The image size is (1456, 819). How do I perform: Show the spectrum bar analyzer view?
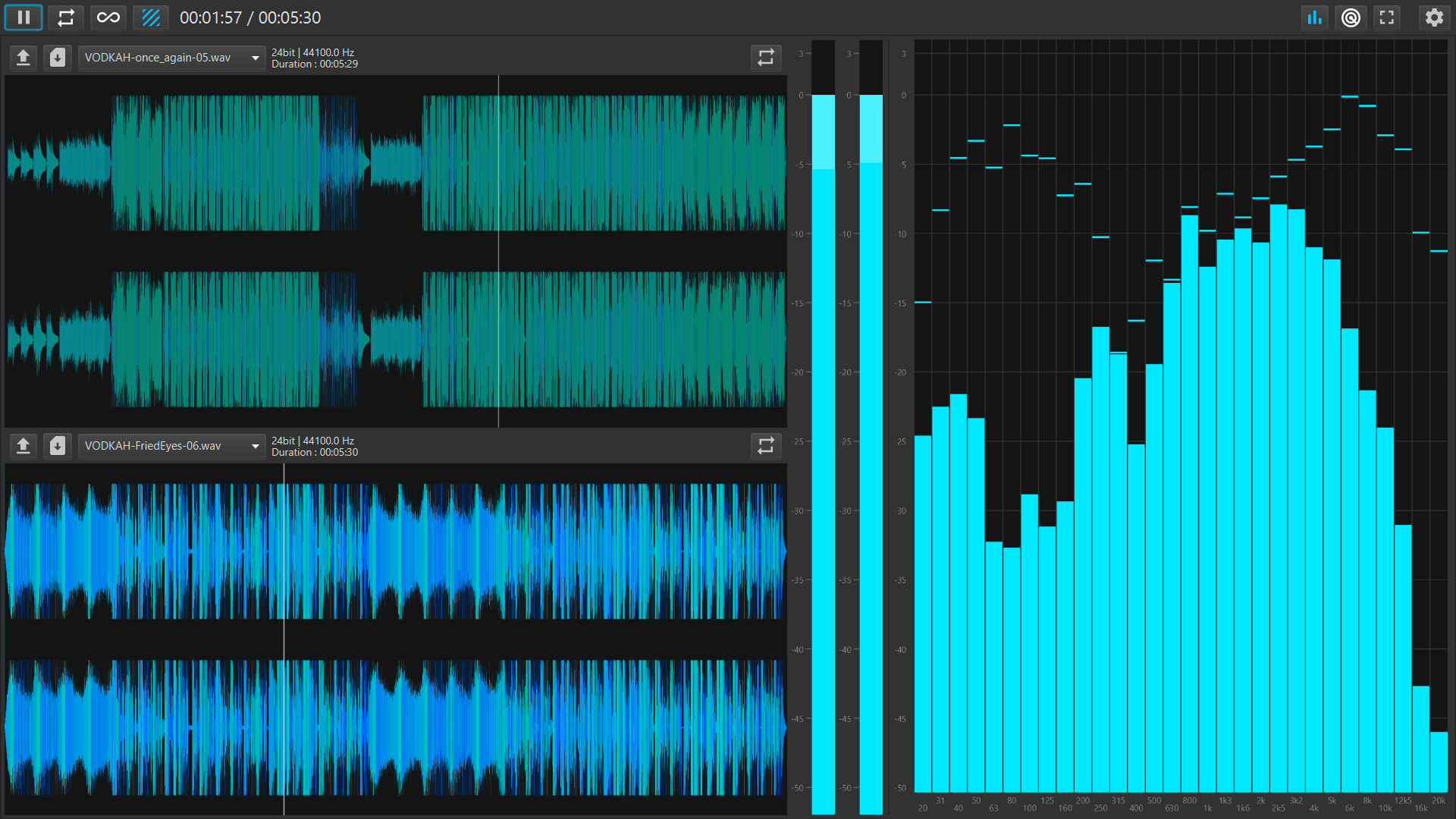click(1314, 17)
